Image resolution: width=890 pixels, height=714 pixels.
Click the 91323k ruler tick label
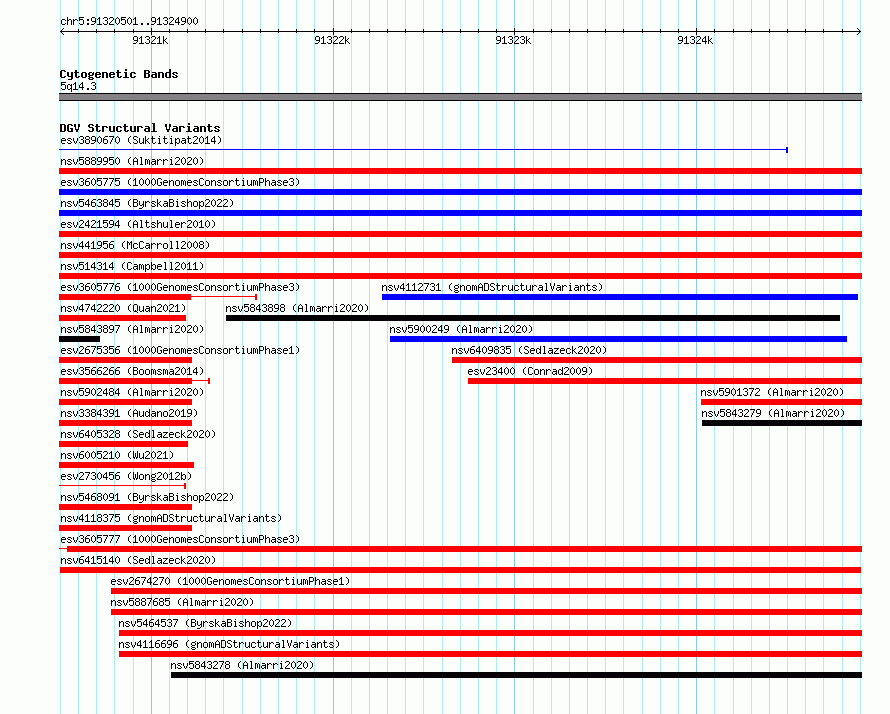point(513,40)
